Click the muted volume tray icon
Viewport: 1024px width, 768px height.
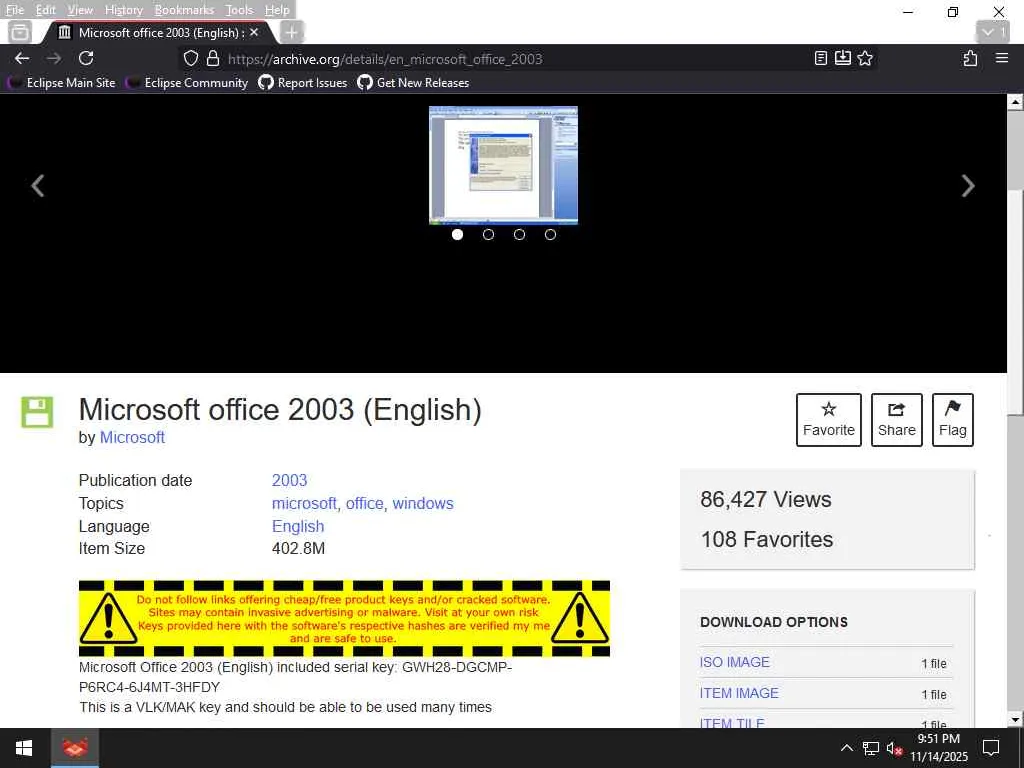(894, 748)
